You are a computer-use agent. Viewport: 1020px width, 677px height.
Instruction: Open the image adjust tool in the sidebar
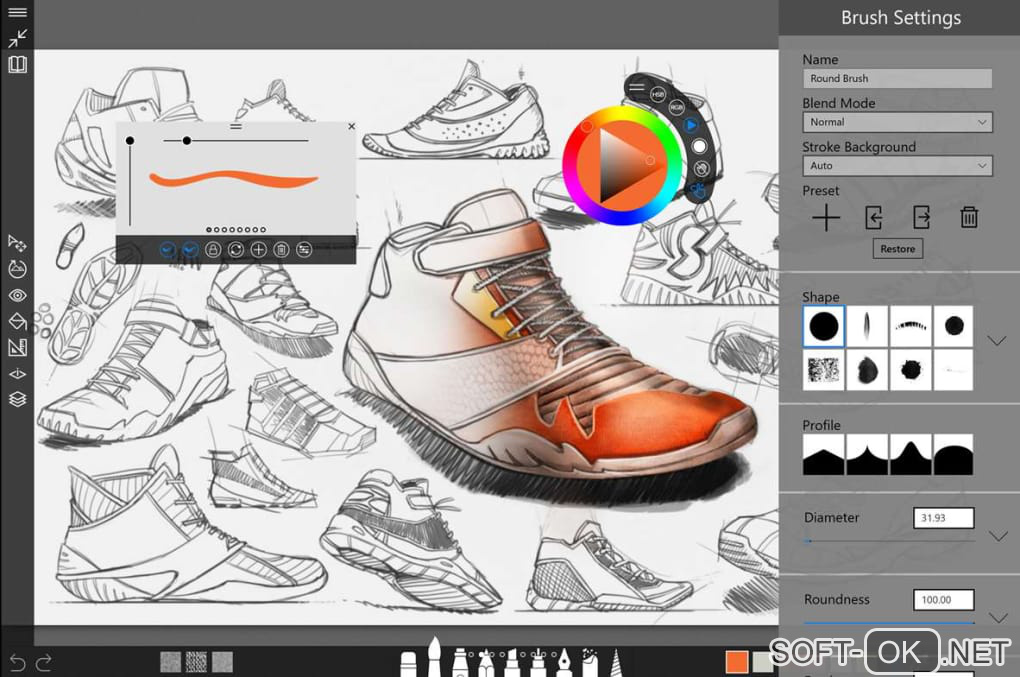pos(18,269)
